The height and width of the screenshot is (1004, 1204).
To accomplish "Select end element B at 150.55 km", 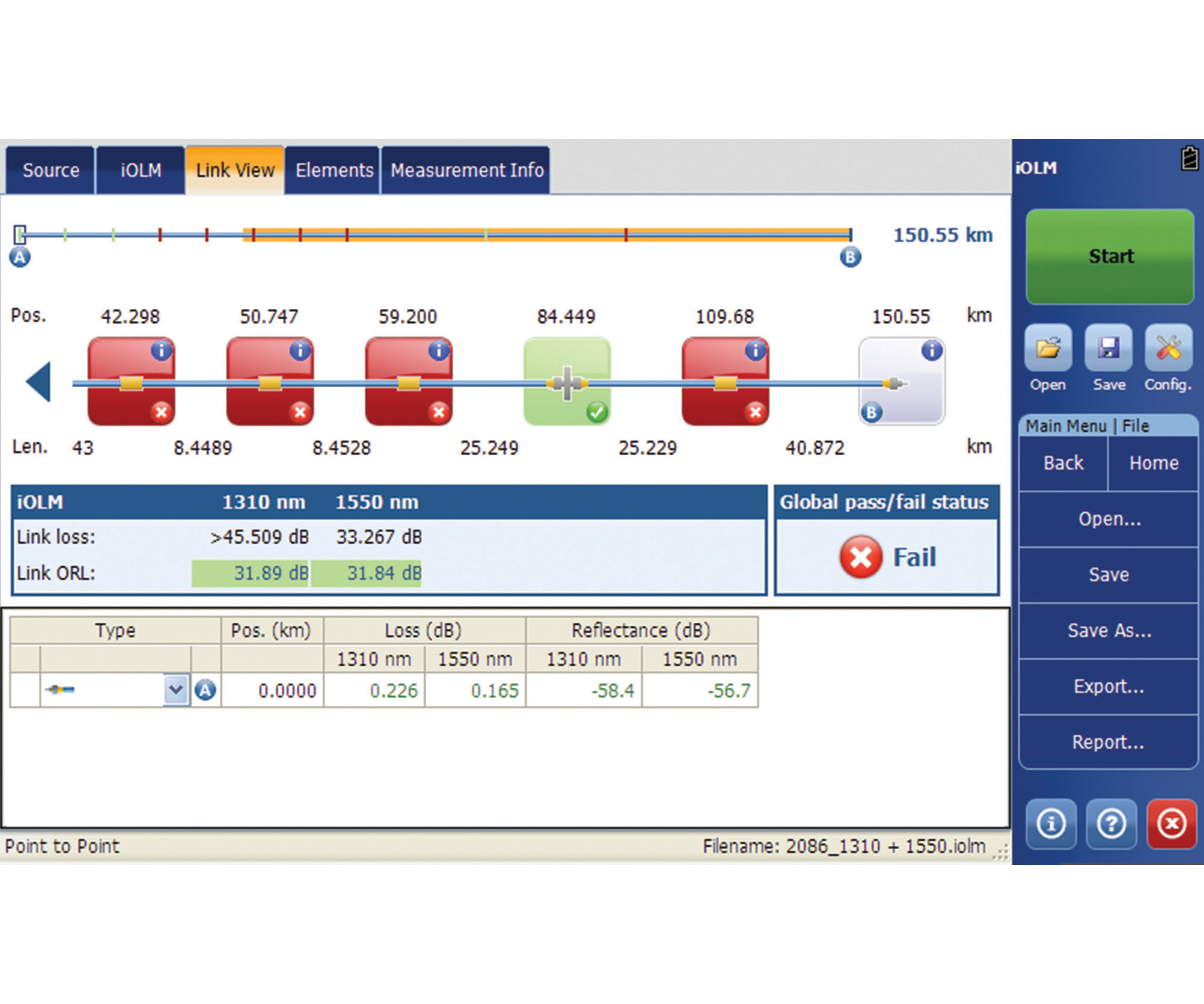I will (901, 382).
